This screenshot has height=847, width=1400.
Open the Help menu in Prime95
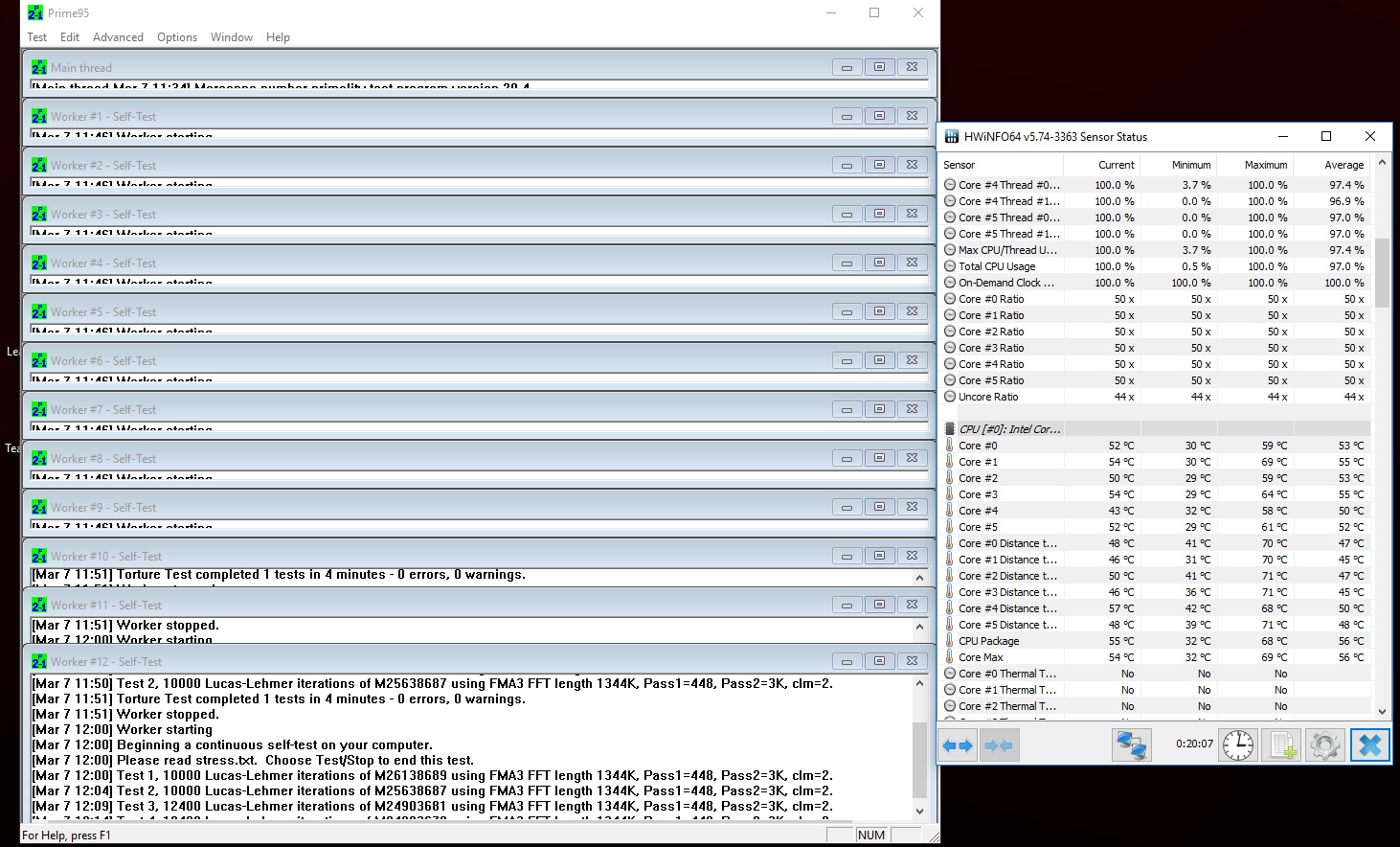coord(278,37)
